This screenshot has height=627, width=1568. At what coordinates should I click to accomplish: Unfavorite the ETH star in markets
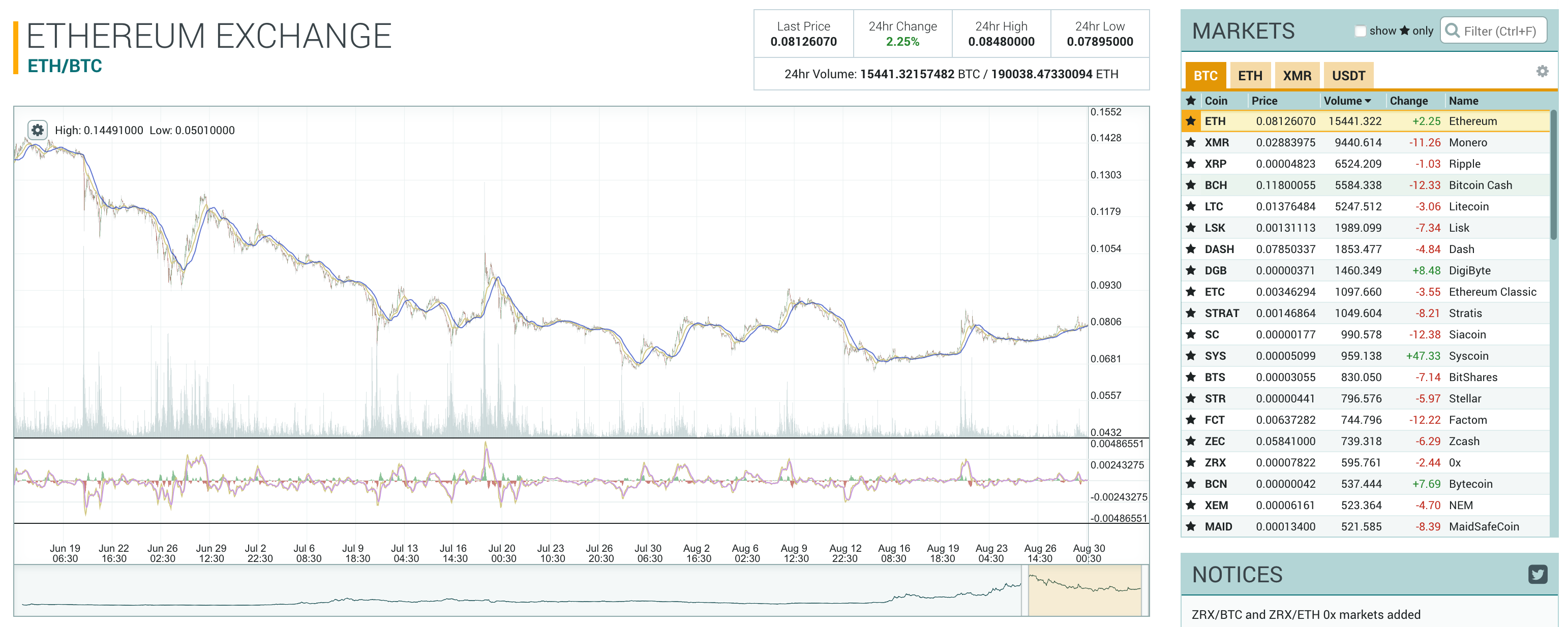[x=1191, y=121]
